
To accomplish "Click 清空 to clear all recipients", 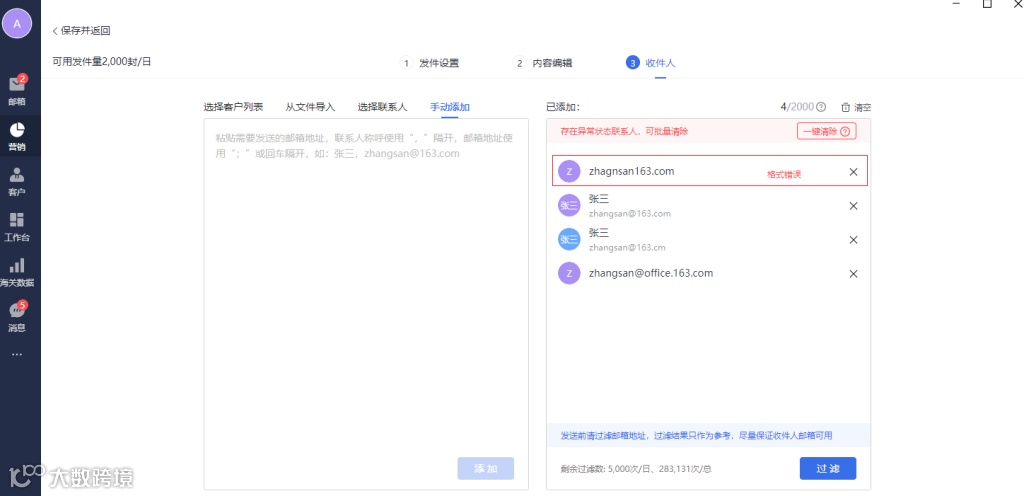I will (856, 107).
